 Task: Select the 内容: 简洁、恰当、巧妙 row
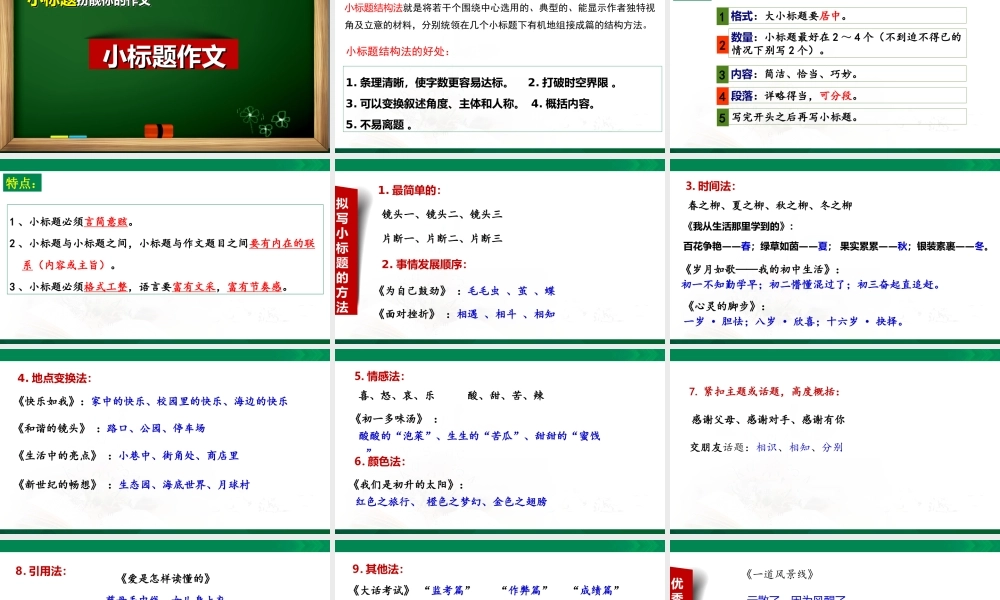(847, 74)
